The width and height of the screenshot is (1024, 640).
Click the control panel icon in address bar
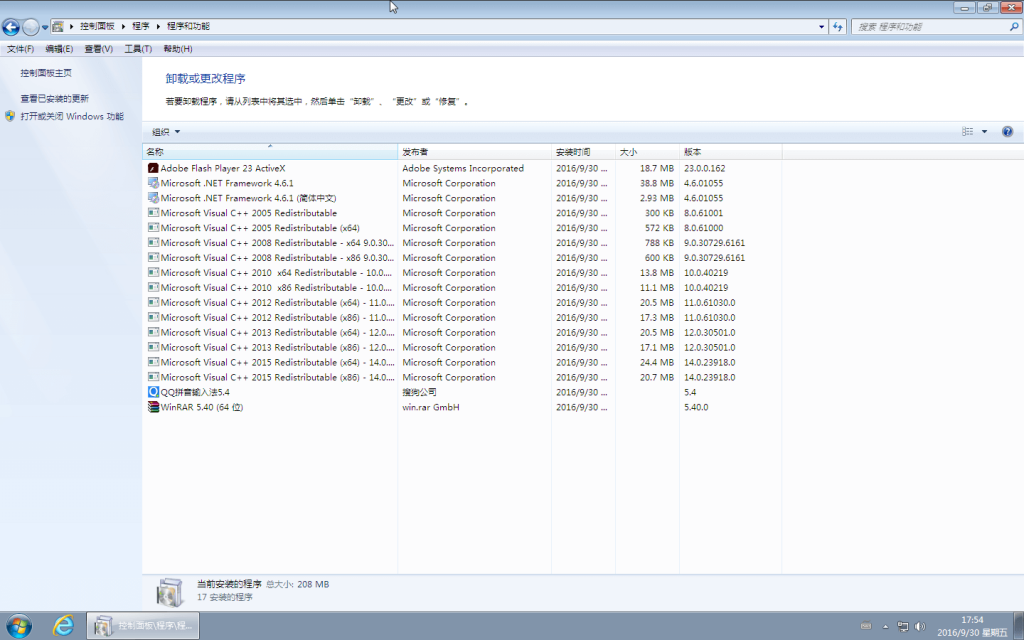point(58,27)
